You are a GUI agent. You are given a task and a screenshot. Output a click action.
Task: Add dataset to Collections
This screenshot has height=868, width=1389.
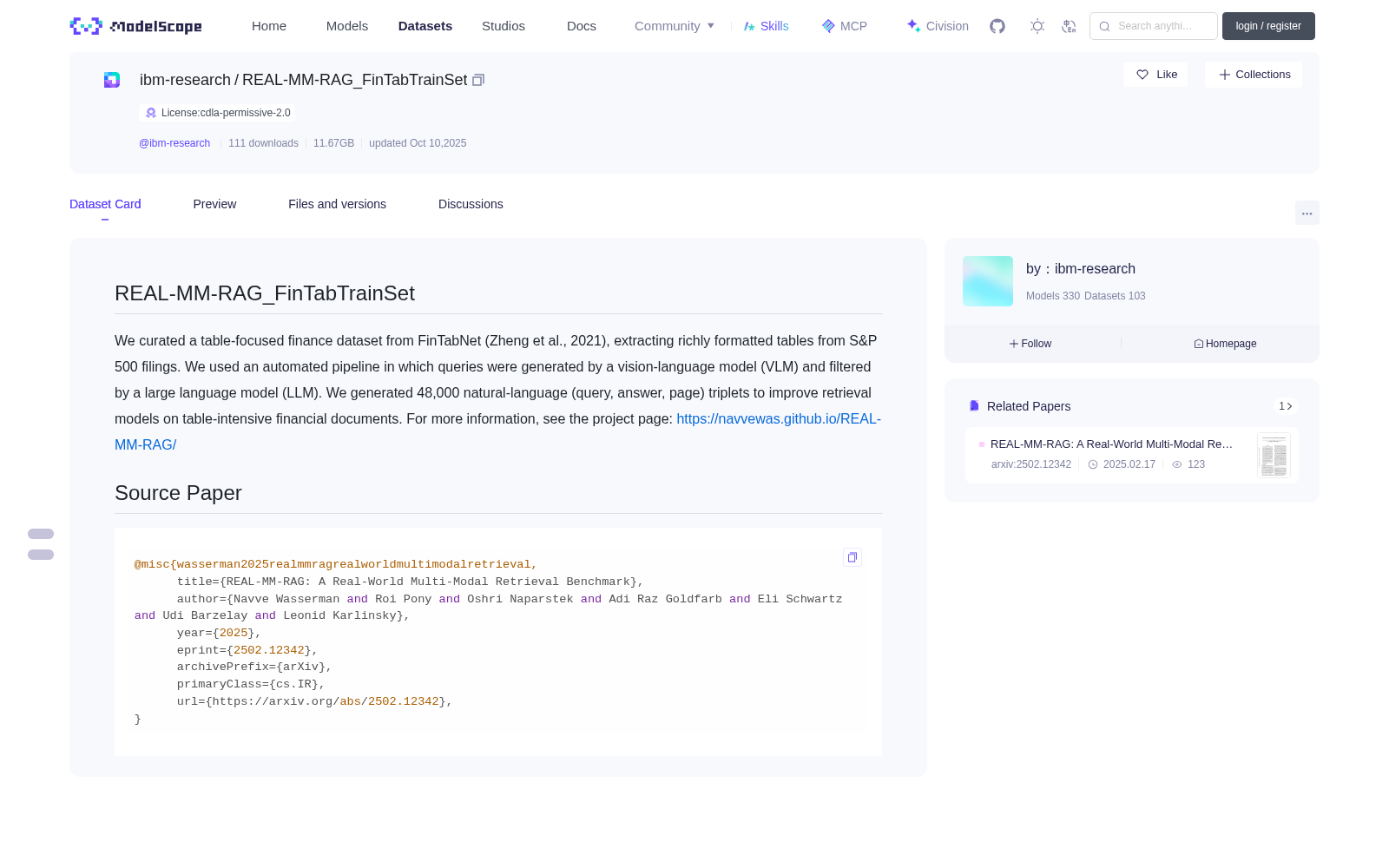pyautogui.click(x=1254, y=75)
